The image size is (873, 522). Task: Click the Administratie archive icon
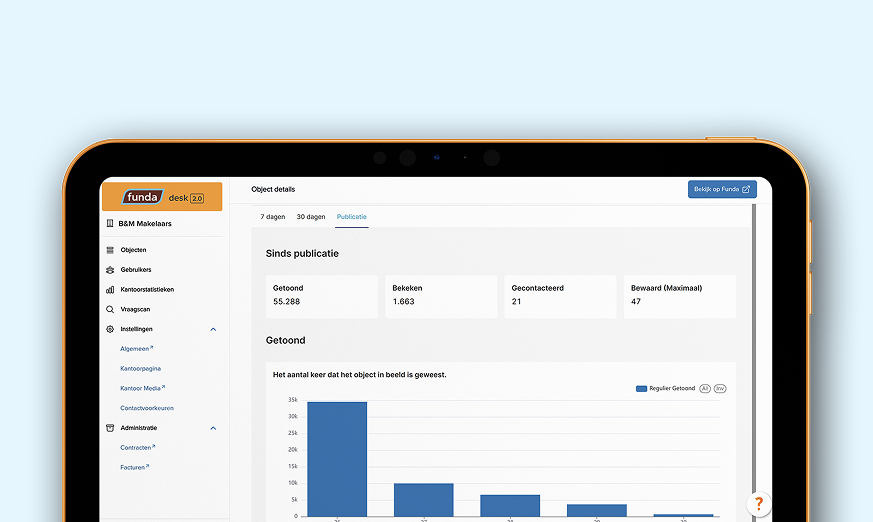click(110, 428)
